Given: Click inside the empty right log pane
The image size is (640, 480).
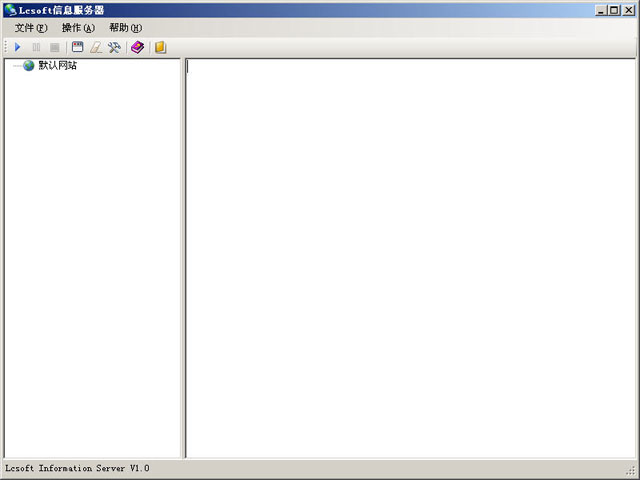Looking at the screenshot, I should pos(410,258).
